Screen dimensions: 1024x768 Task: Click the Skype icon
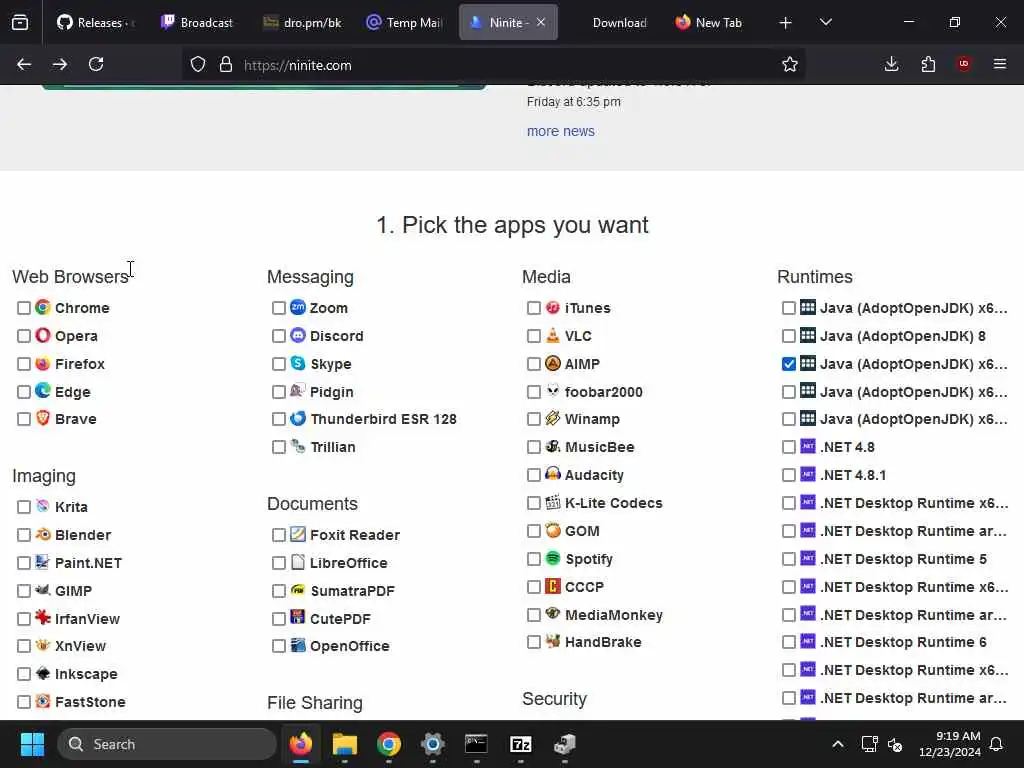tap(298, 363)
